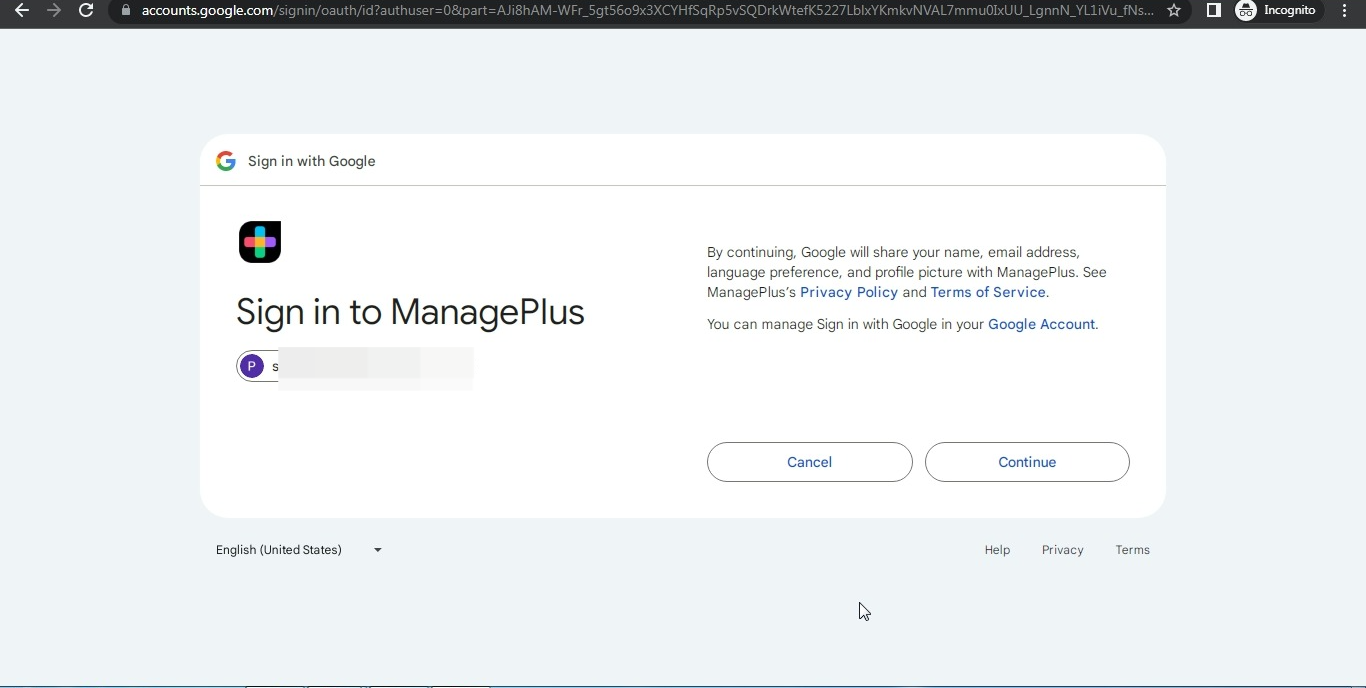
Task: Open the English (United States) language dropdown
Action: (299, 550)
